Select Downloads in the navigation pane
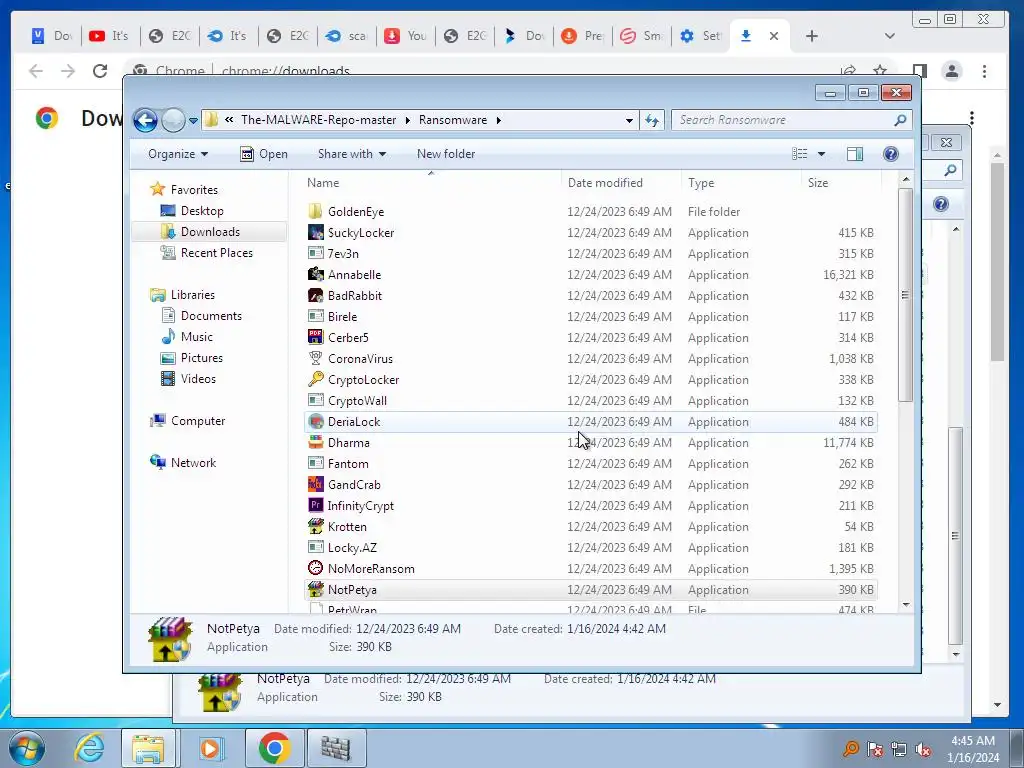The image size is (1024, 768). [210, 232]
